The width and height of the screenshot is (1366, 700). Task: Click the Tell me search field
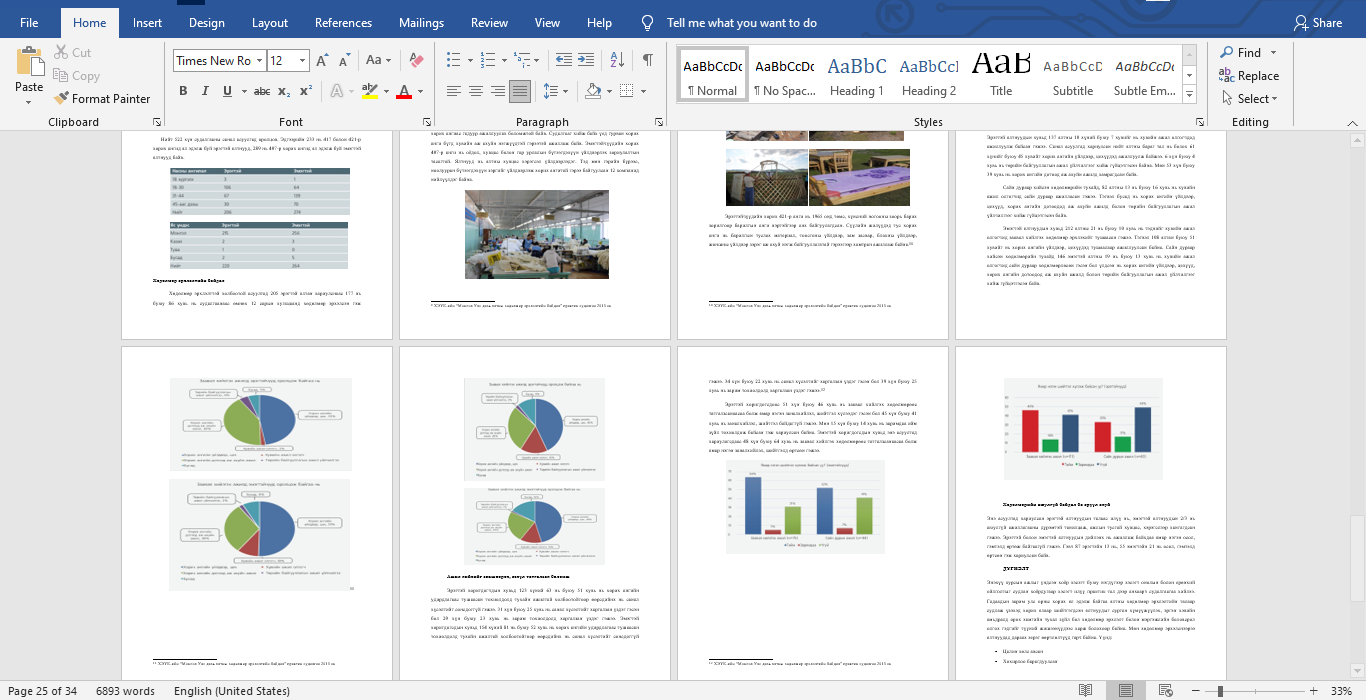tap(741, 23)
